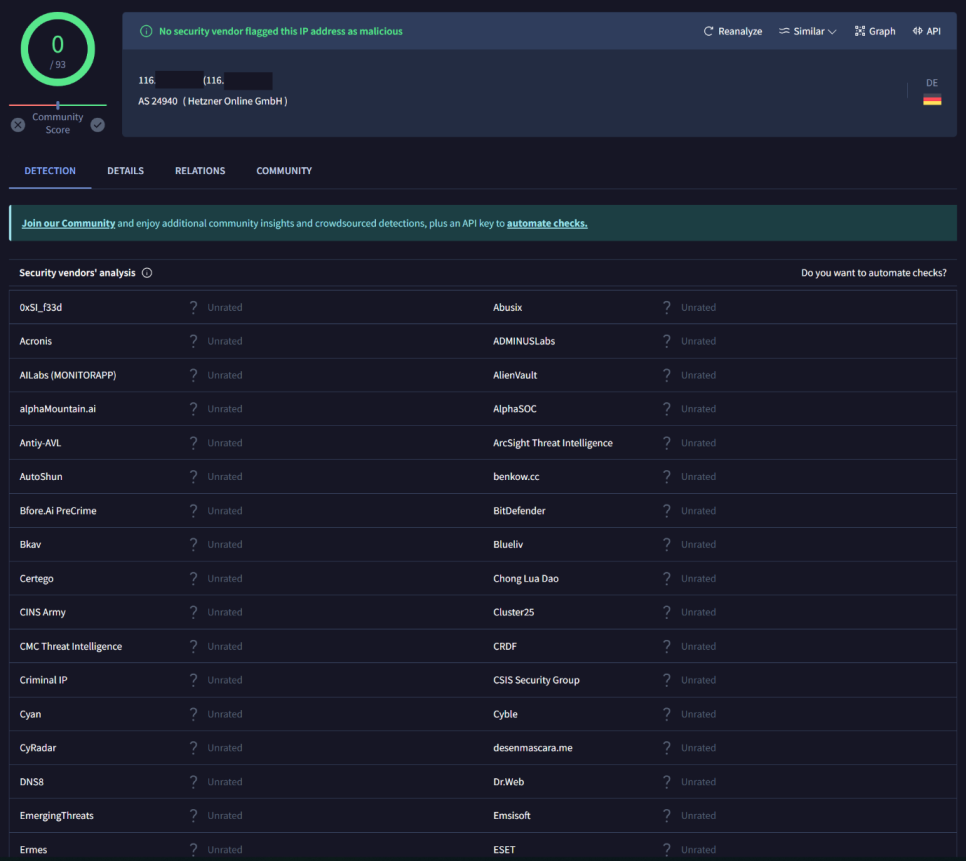The height and width of the screenshot is (861, 966).
Task: Click question mark icon in Abusix row
Action: [667, 307]
